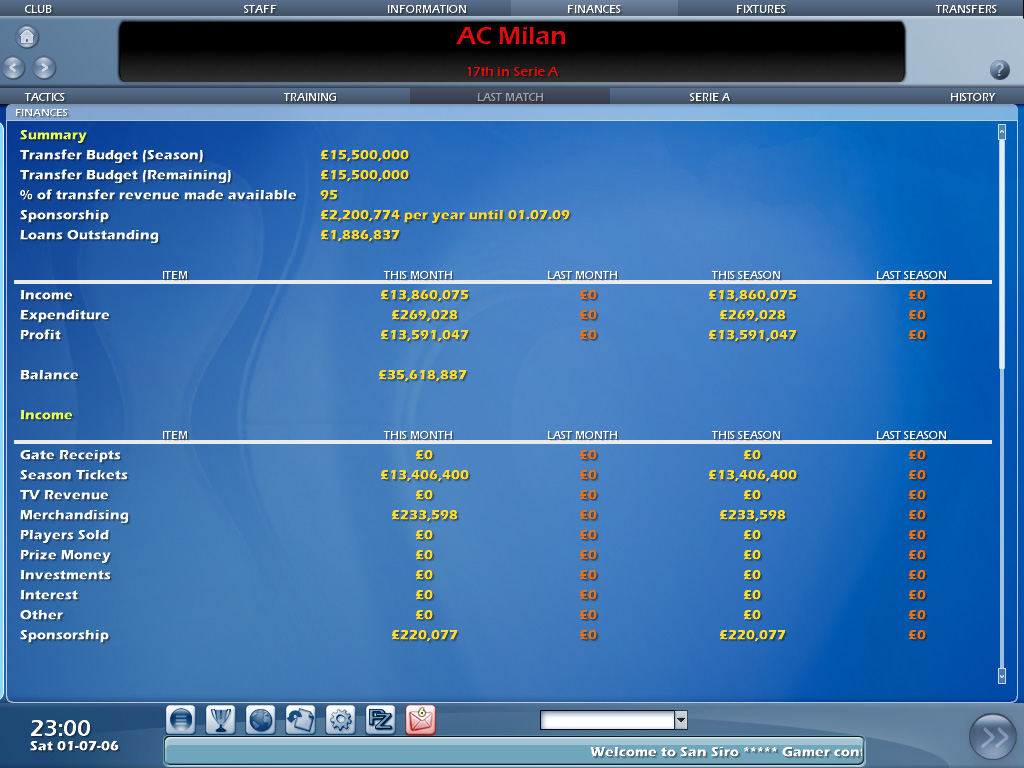
Task: Click the Players Sold row label
Action: pos(65,535)
